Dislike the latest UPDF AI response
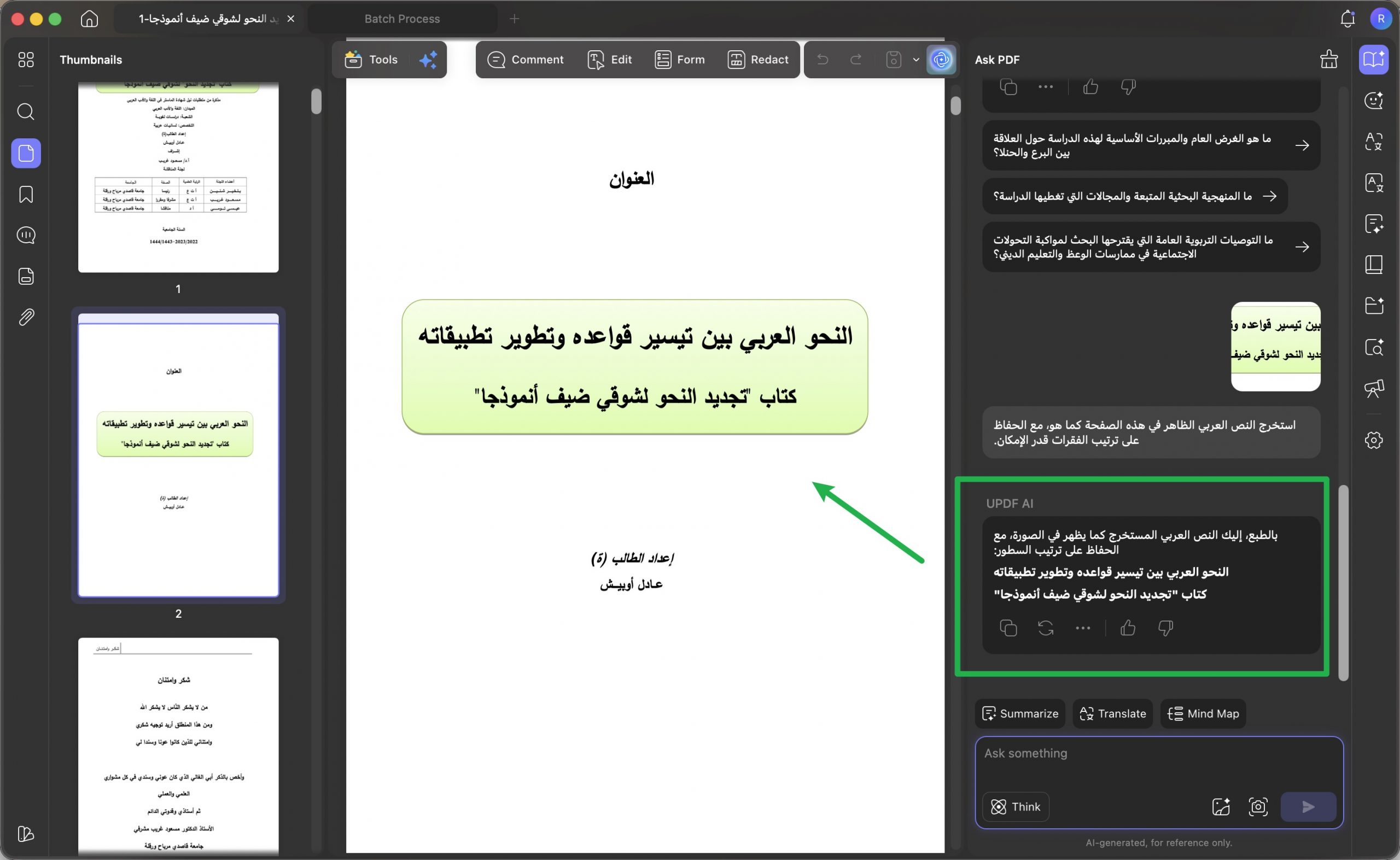This screenshot has height=860, width=1400. point(1165,628)
